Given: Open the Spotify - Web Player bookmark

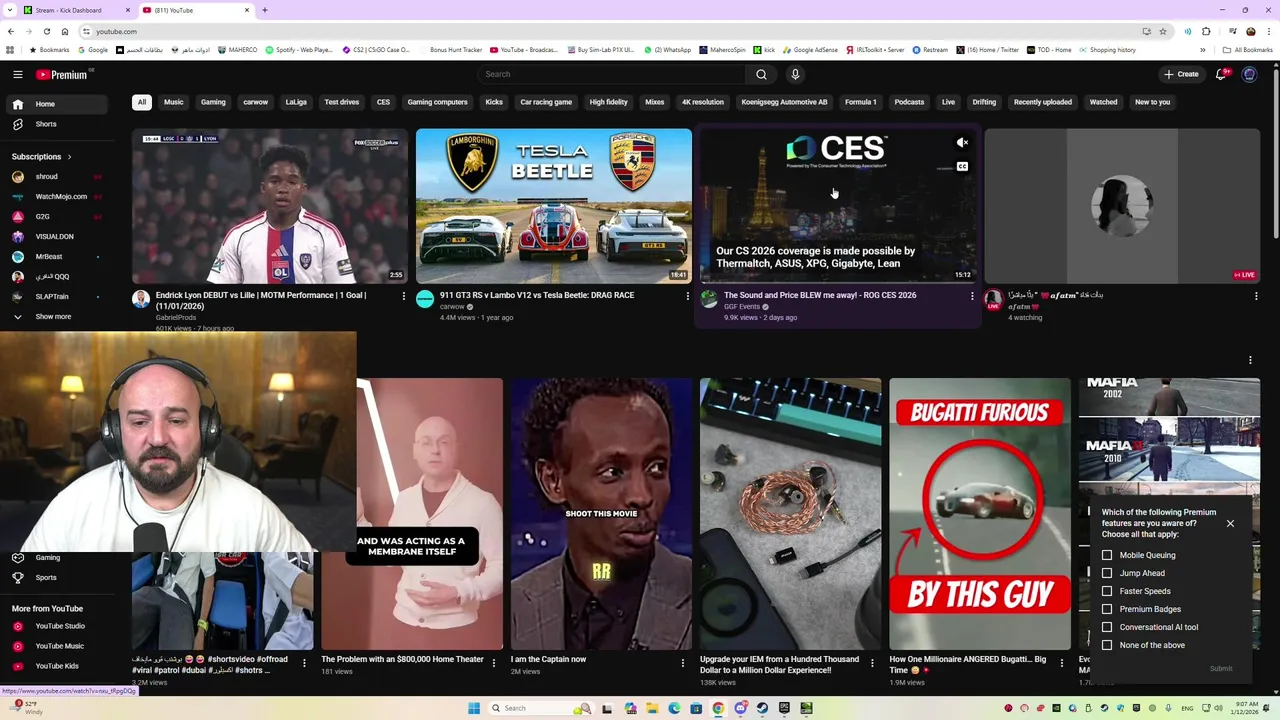Looking at the screenshot, I should pos(298,50).
